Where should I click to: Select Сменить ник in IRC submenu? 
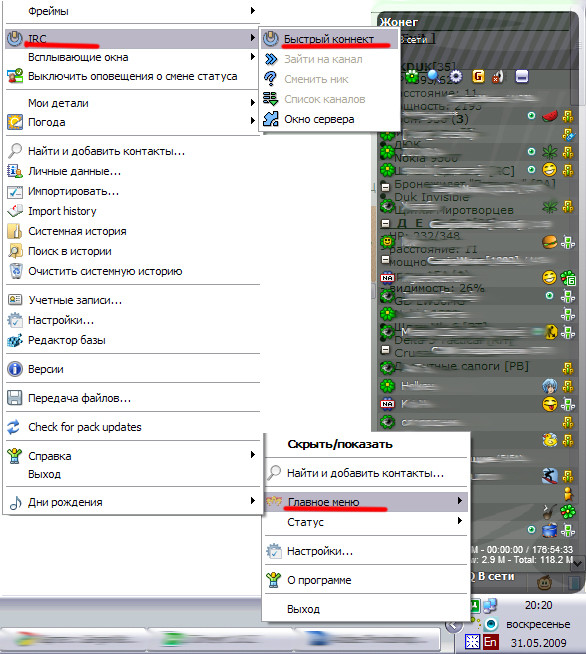[329, 79]
